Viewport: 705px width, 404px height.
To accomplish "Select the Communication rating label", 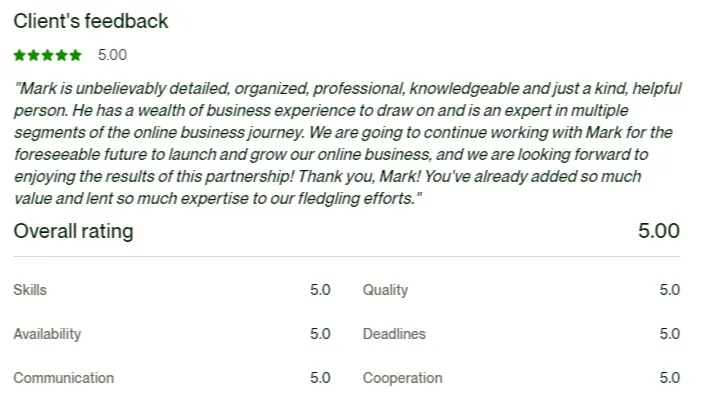I will pos(63,378).
